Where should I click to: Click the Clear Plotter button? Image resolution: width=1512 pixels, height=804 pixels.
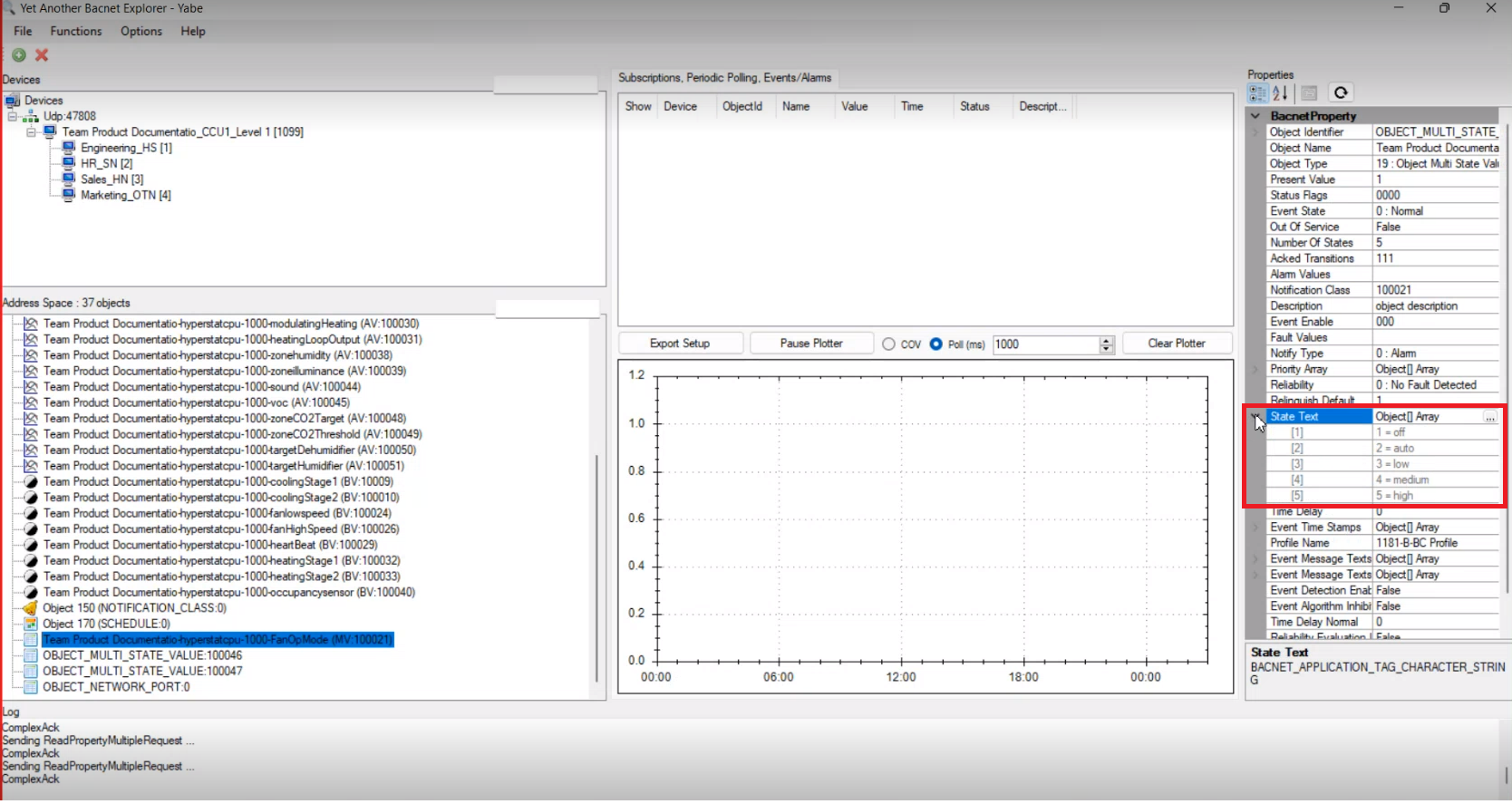tap(1177, 344)
